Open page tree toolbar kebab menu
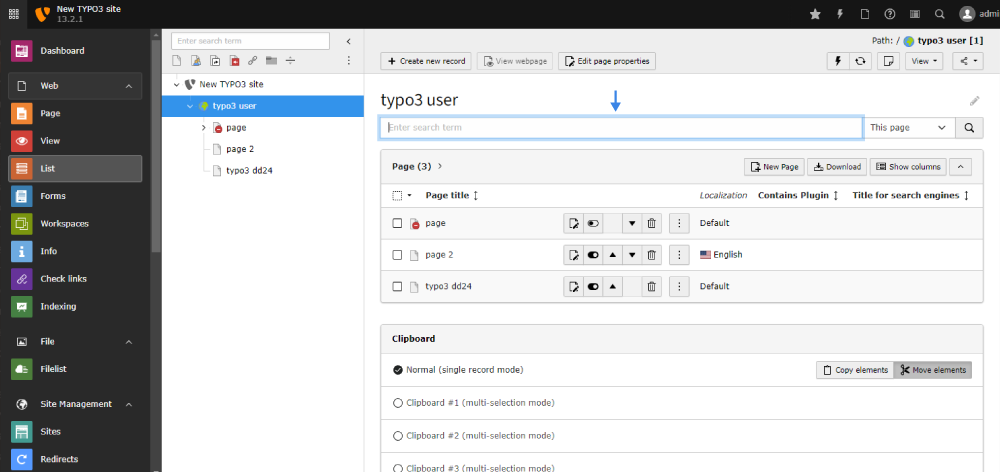1000x472 pixels. (348, 61)
